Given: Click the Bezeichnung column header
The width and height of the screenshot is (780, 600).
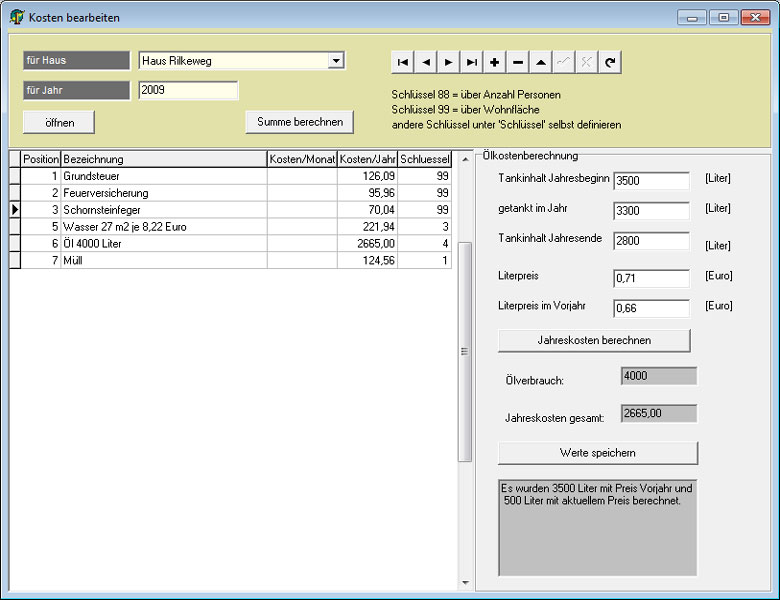Looking at the screenshot, I should pos(164,159).
